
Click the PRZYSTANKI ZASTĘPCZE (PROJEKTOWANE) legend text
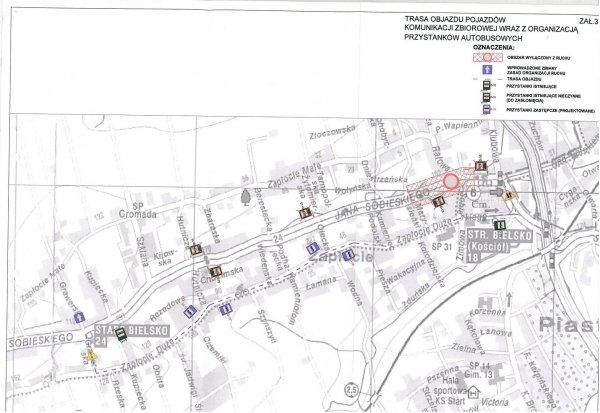550,110
